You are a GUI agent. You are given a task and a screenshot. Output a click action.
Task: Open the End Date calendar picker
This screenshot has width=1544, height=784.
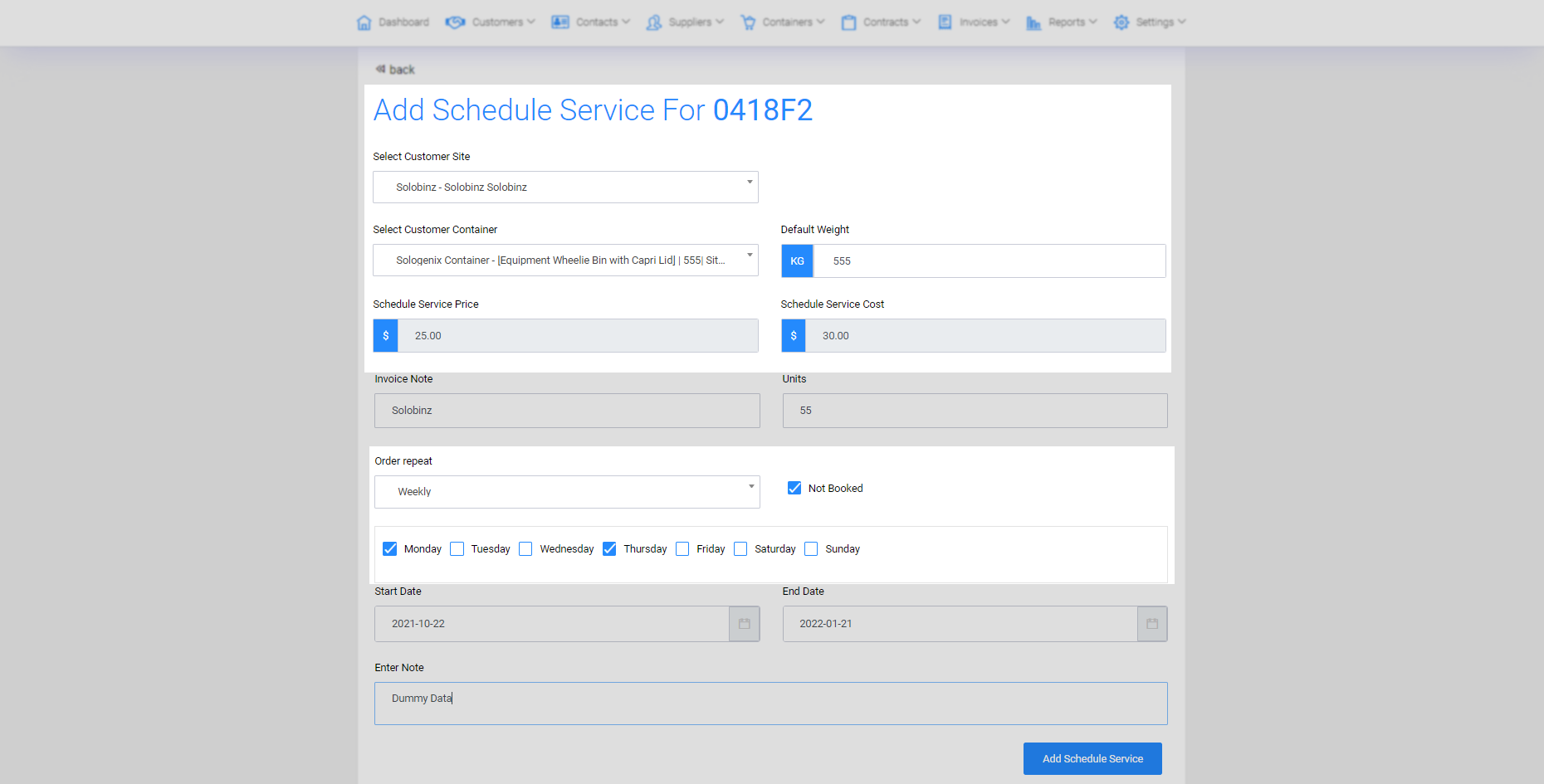click(1151, 624)
